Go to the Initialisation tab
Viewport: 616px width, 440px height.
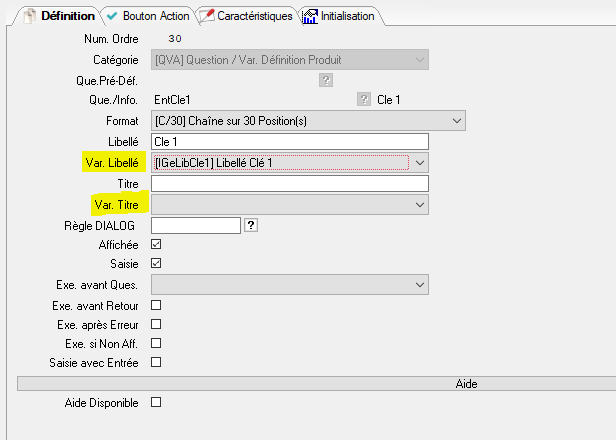click(x=338, y=16)
